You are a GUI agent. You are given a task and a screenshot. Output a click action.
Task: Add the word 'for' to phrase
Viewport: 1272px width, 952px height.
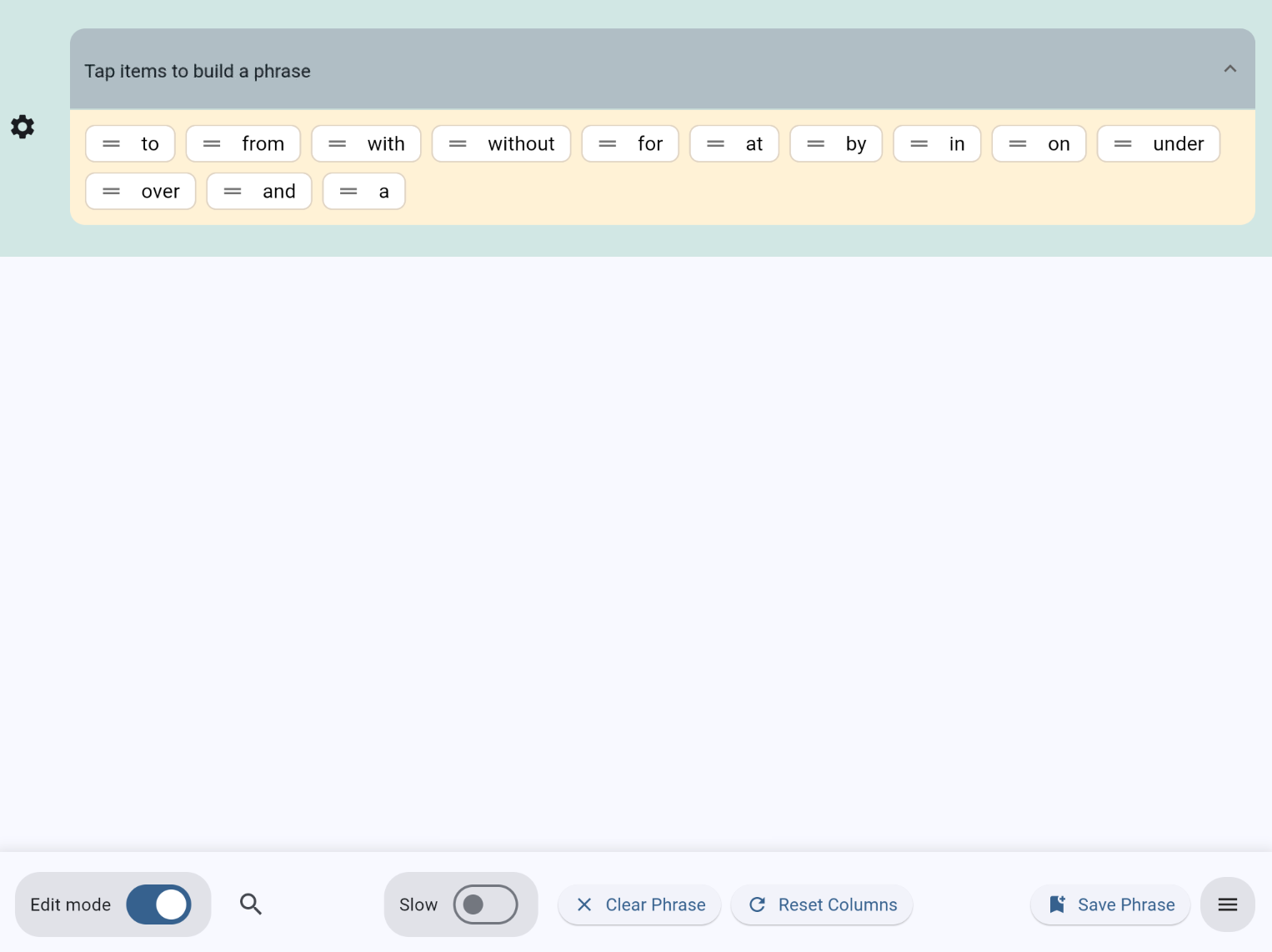pyautogui.click(x=650, y=144)
